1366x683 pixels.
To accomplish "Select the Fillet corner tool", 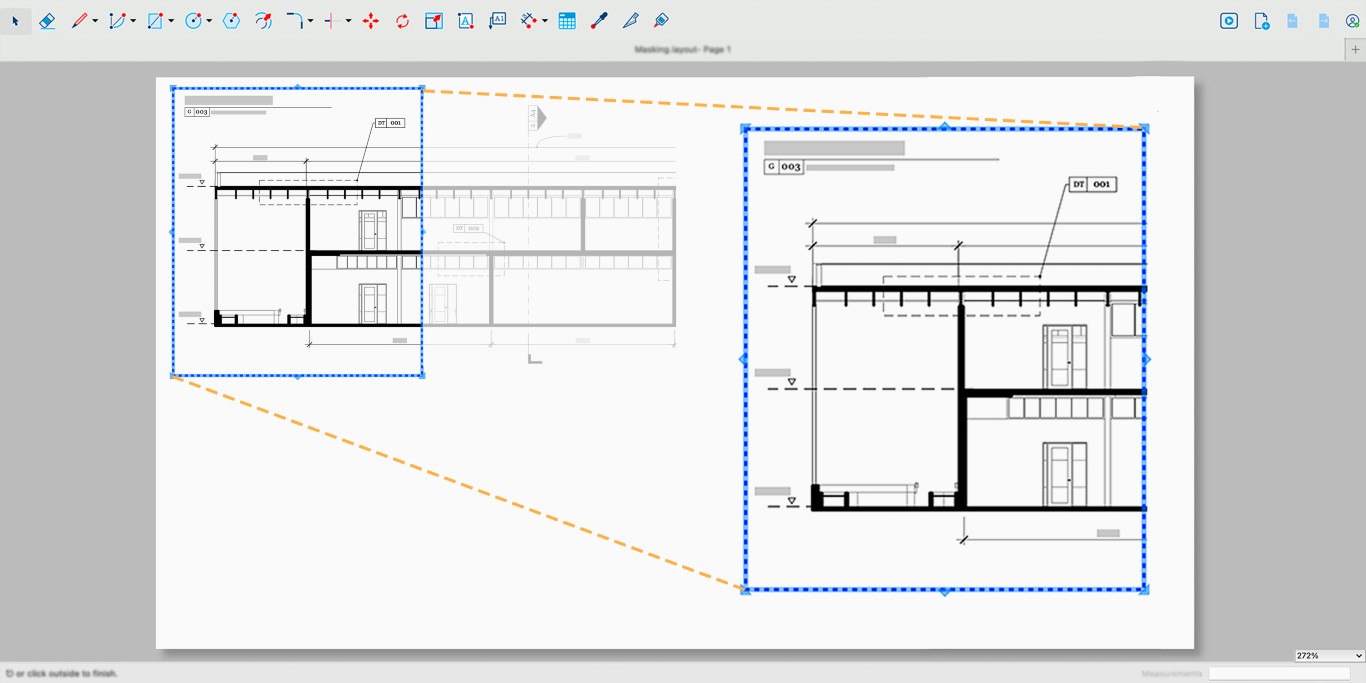I will (x=295, y=21).
